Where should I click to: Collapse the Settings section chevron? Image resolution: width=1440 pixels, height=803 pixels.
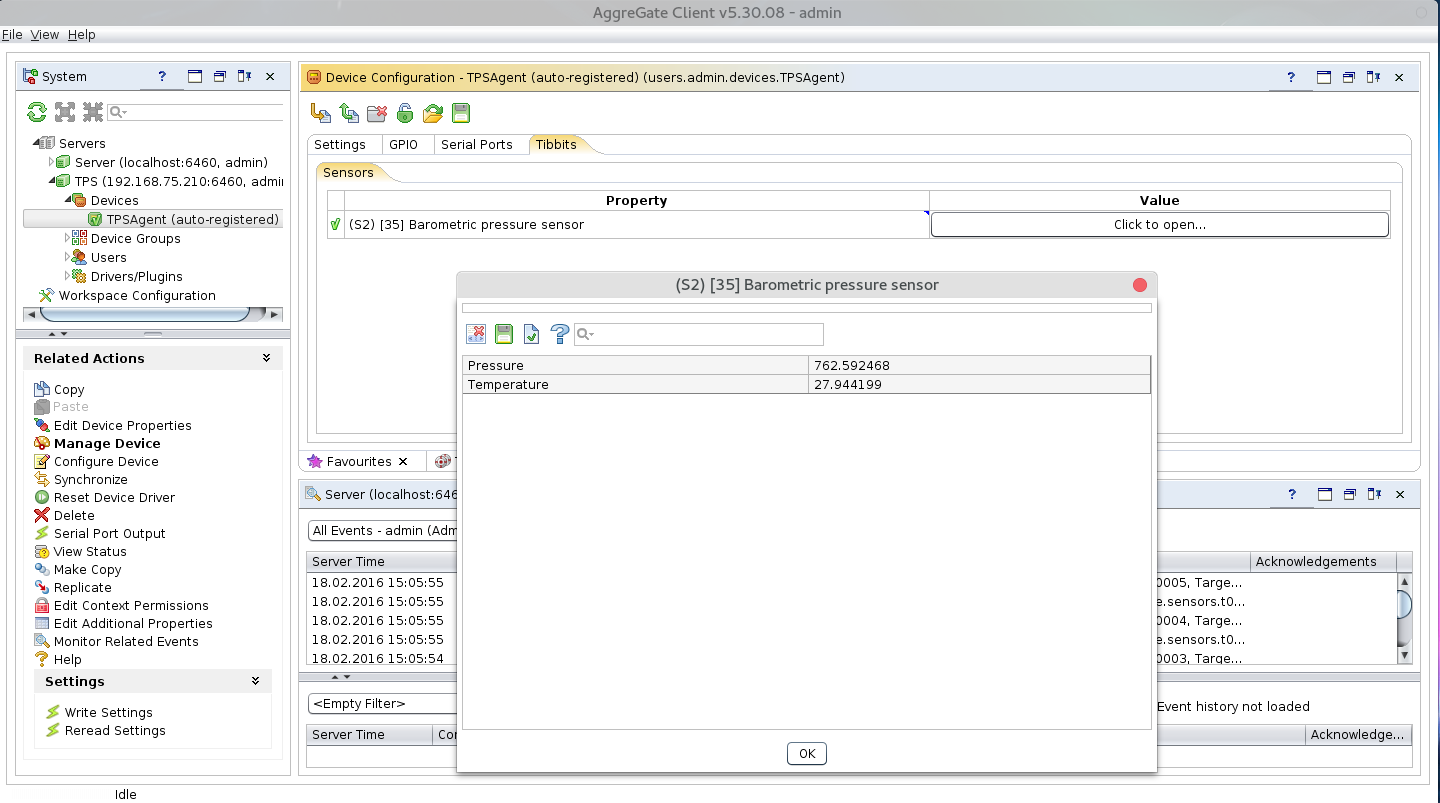tap(256, 681)
